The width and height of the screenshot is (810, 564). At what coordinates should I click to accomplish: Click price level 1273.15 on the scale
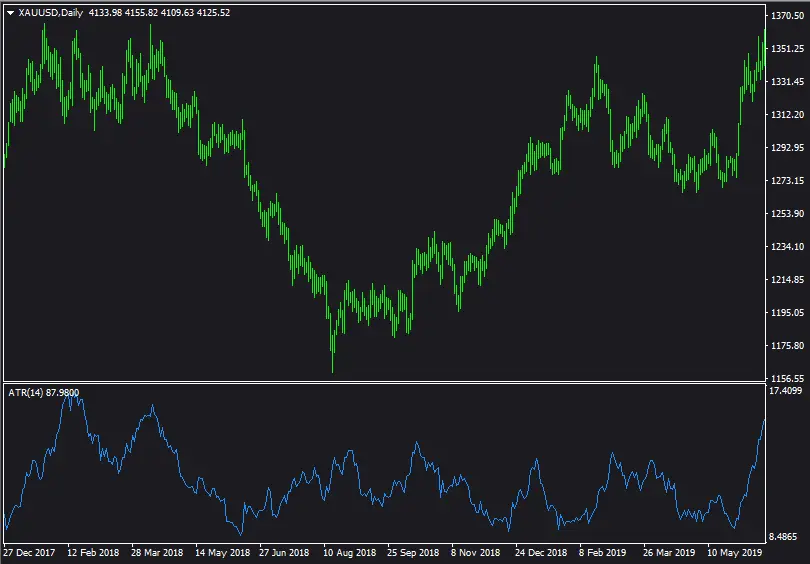click(x=787, y=181)
